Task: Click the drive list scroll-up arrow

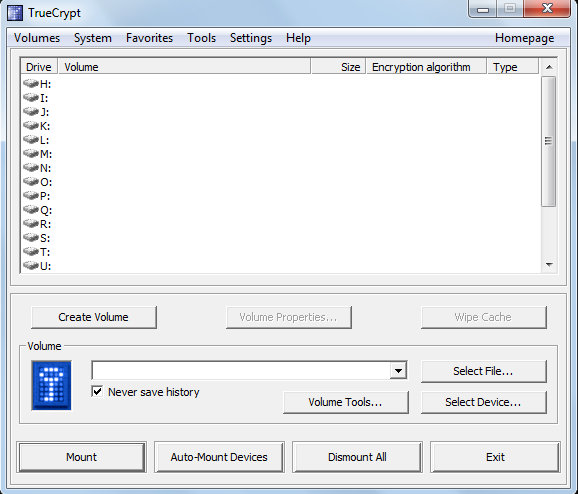Action: (x=549, y=67)
